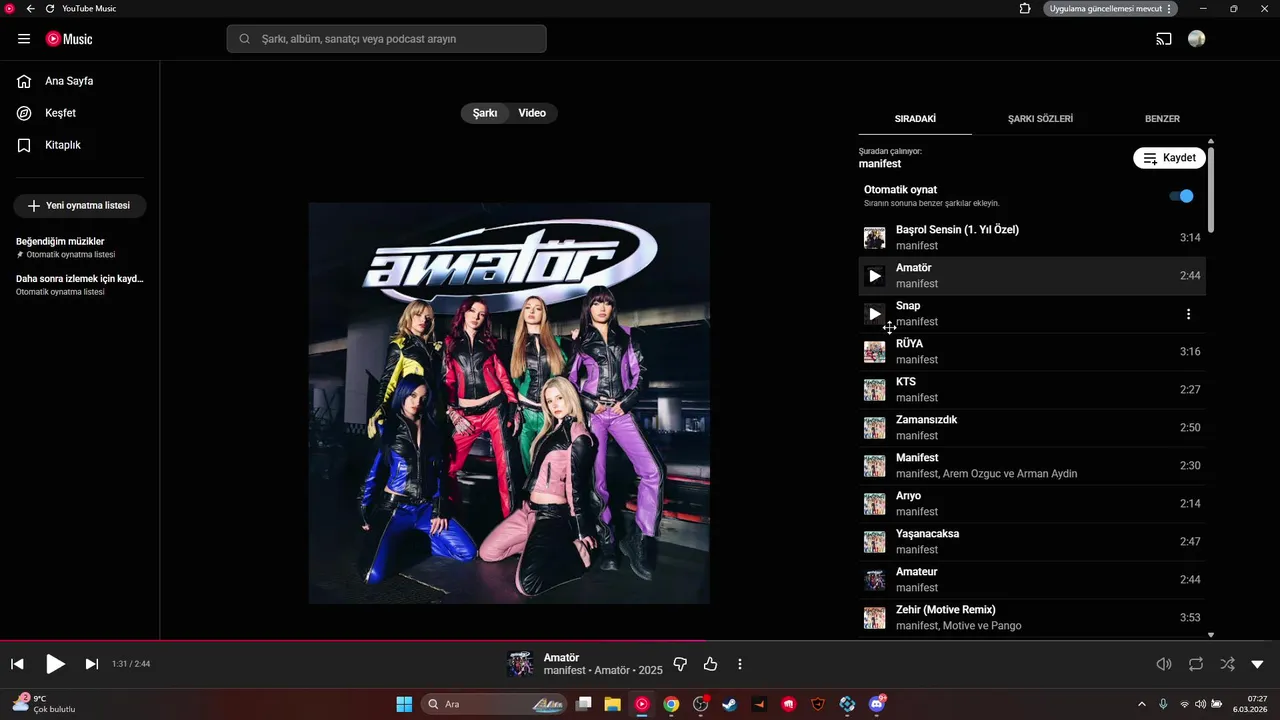Click the Amateur album thumbnail
Viewport: 1280px width, 720px height.
point(875,580)
